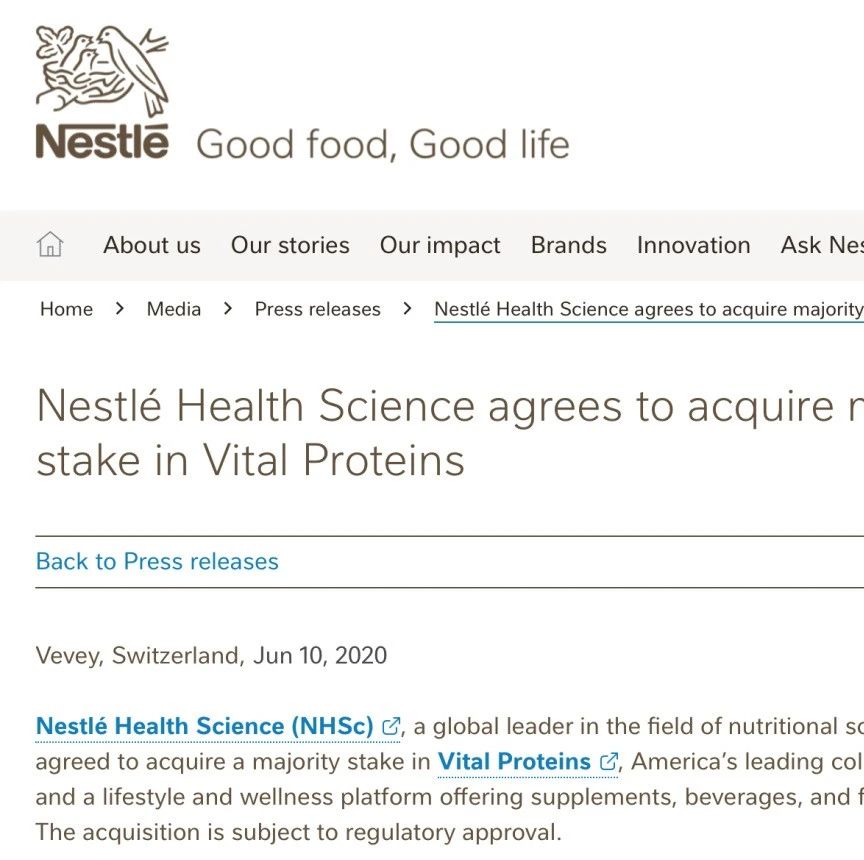Click chevron arrow after Media breadcrumb
Image resolution: width=864 pixels, height=860 pixels.
tap(228, 309)
